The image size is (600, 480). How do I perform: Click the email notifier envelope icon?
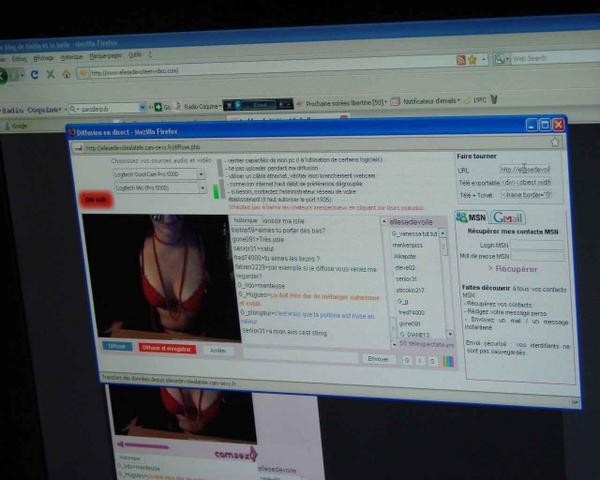(395, 102)
